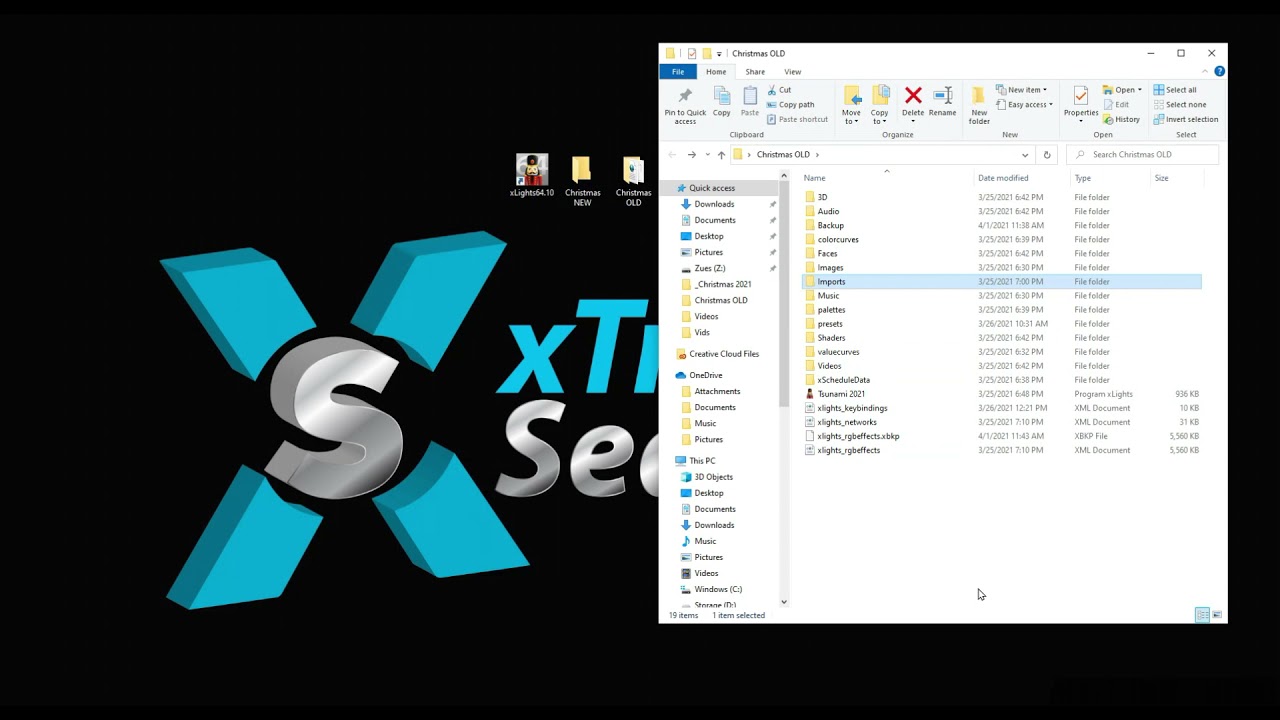Select Zues (Z:) in navigation pane
The image size is (1280, 720).
tap(709, 268)
